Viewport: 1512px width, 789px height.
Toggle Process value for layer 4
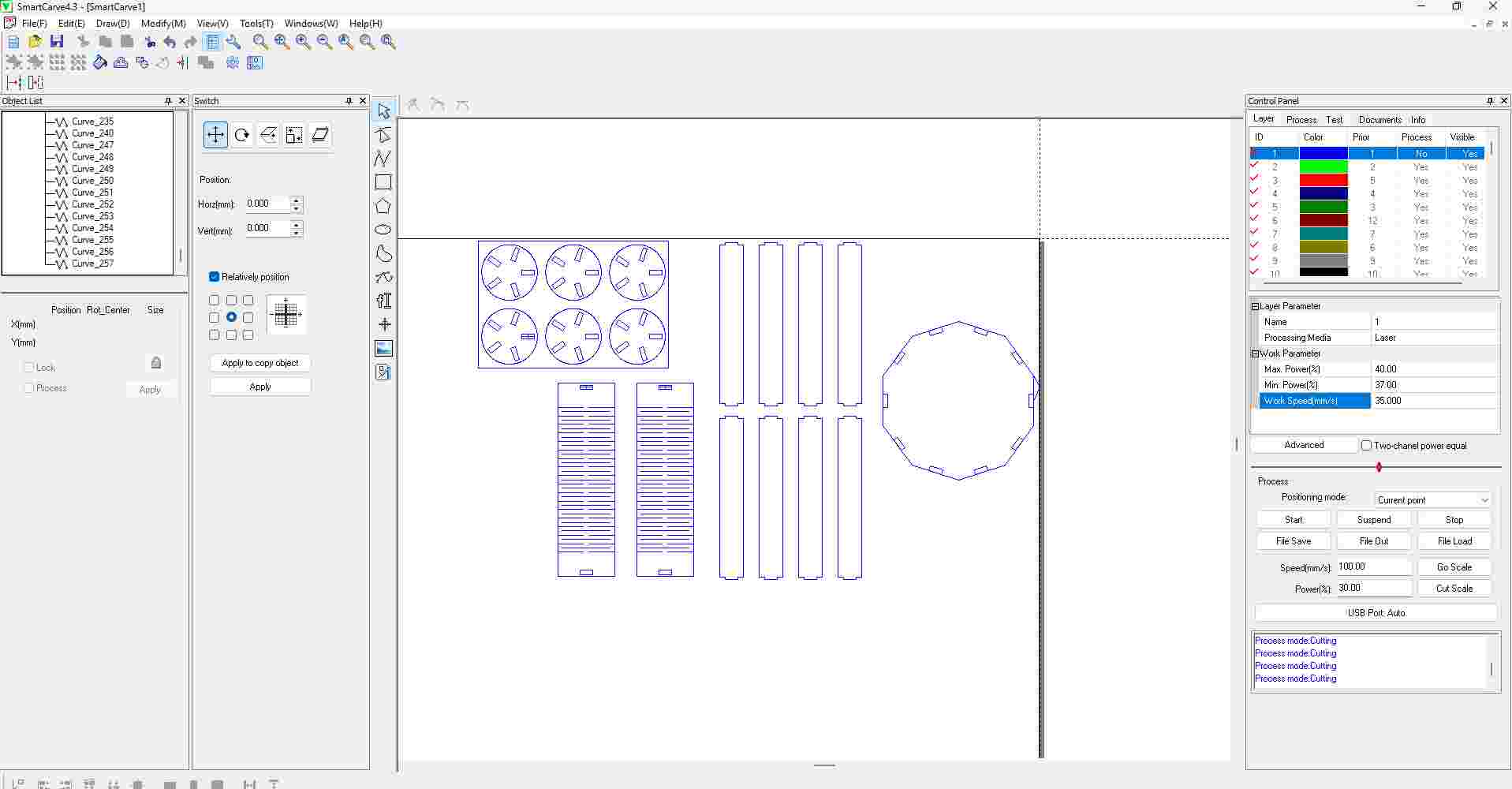(x=1421, y=194)
